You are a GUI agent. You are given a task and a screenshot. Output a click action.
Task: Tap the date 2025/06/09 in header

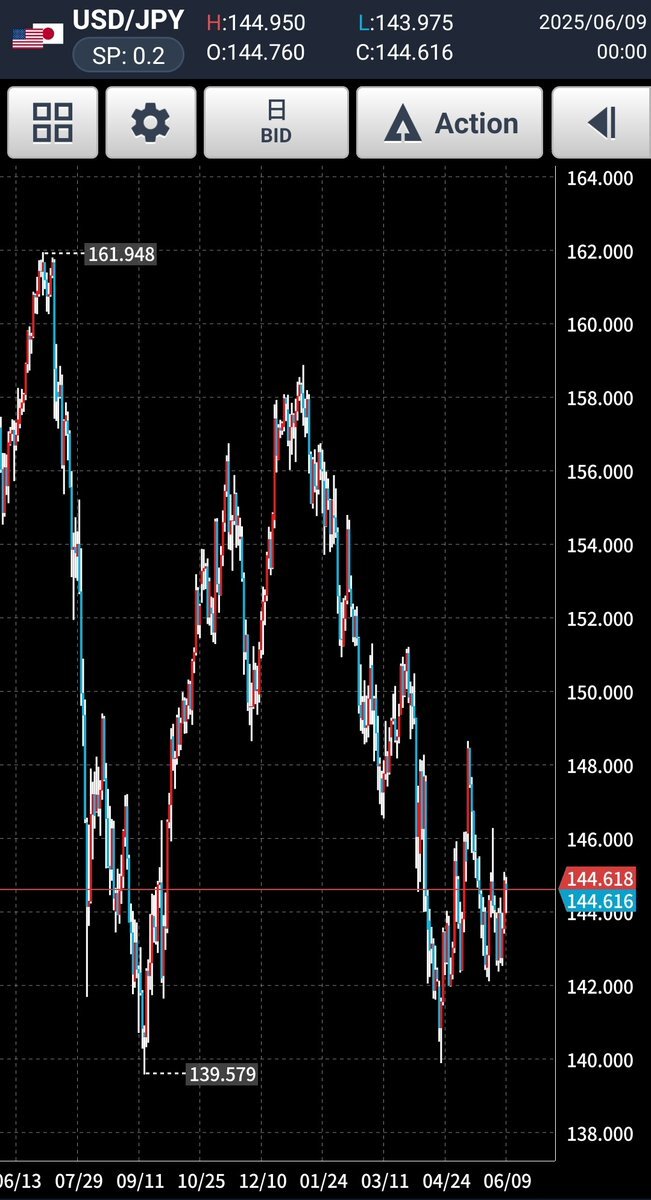point(593,21)
